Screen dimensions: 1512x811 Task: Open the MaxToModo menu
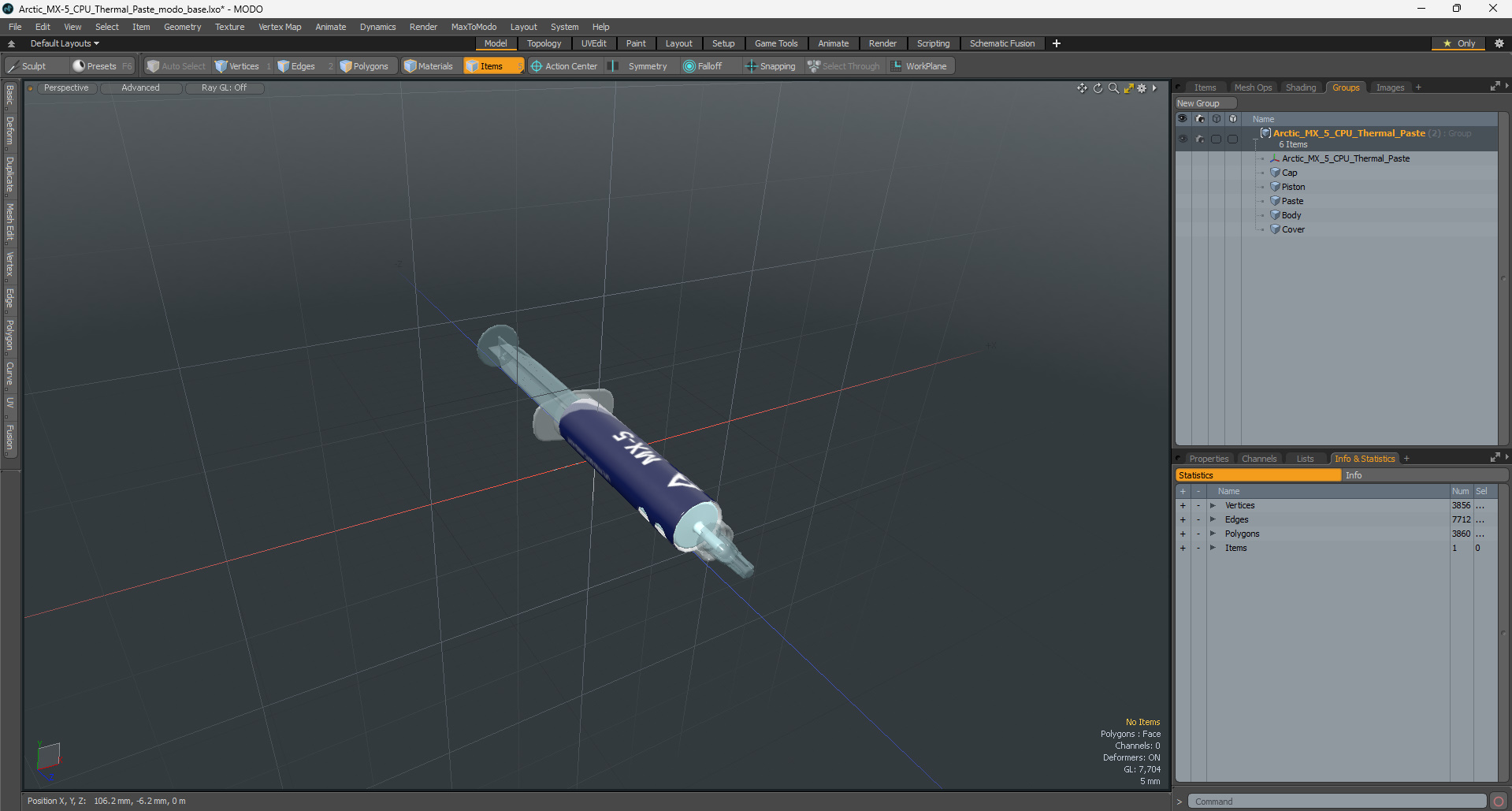tap(474, 27)
